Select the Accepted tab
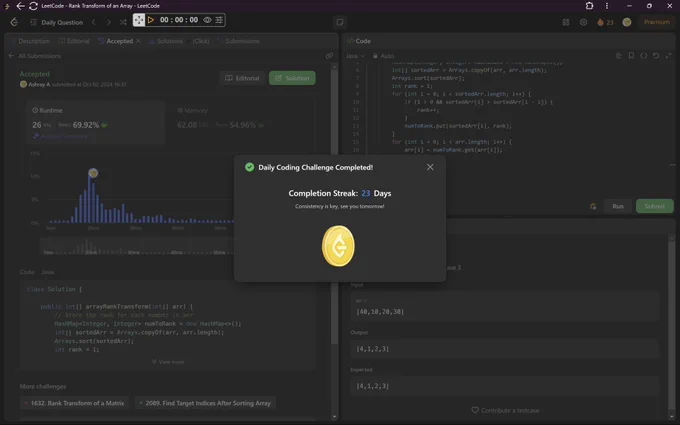 point(116,41)
